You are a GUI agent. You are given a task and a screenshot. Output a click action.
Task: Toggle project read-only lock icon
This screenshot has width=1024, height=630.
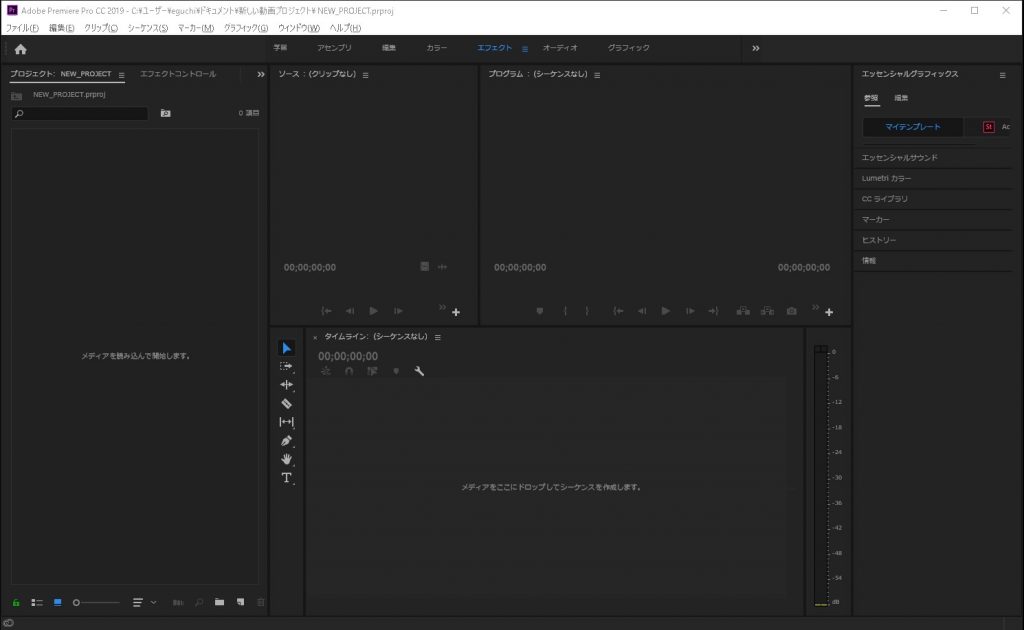pyautogui.click(x=16, y=602)
